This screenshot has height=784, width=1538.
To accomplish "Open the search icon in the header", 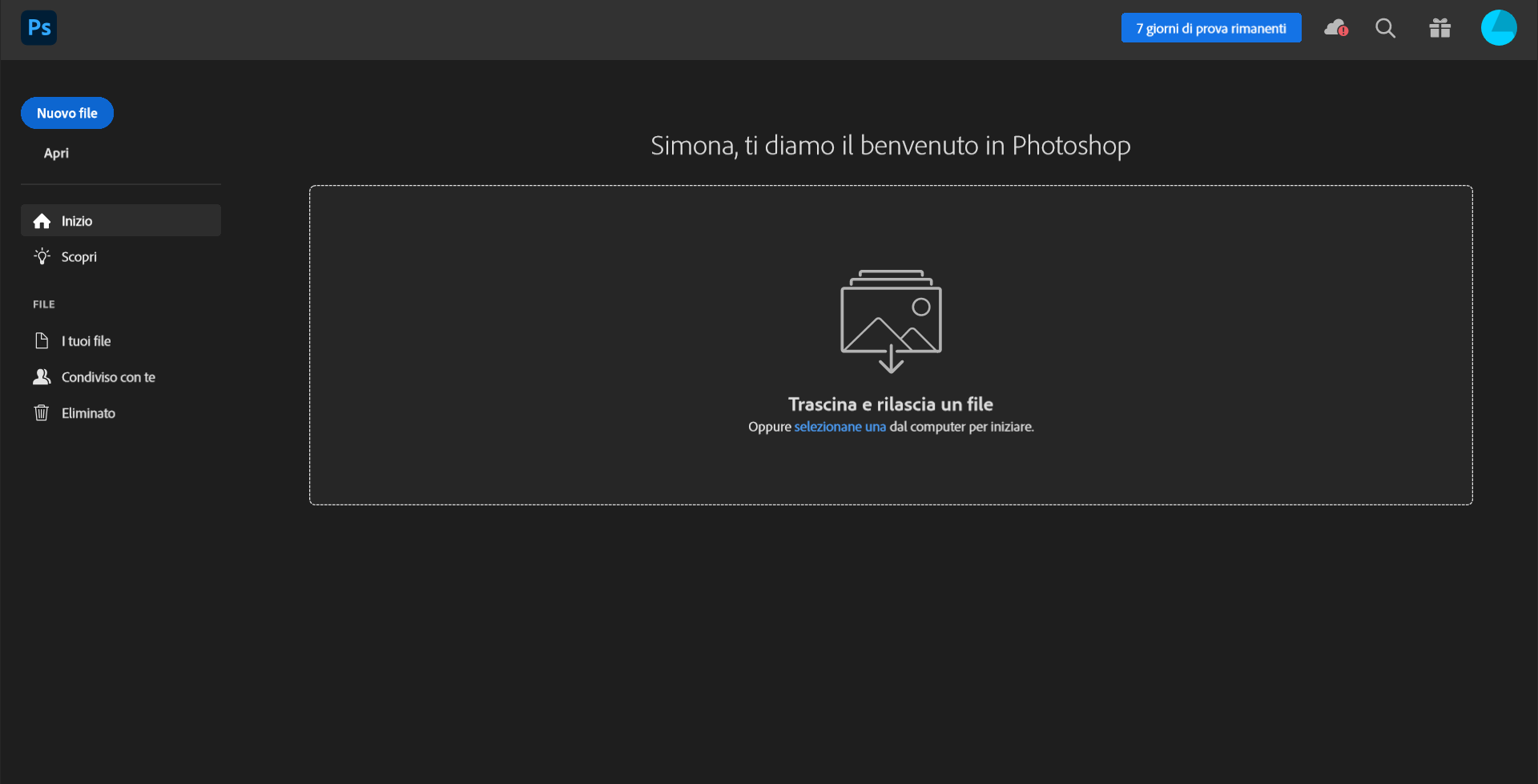I will pos(1385,28).
